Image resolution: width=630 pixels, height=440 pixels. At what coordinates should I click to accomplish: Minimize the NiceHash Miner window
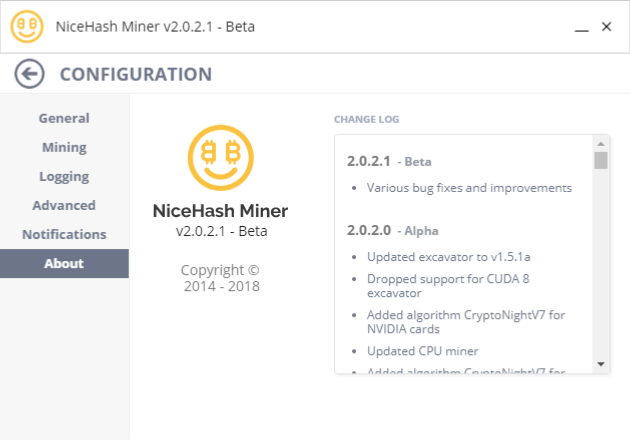click(x=581, y=27)
